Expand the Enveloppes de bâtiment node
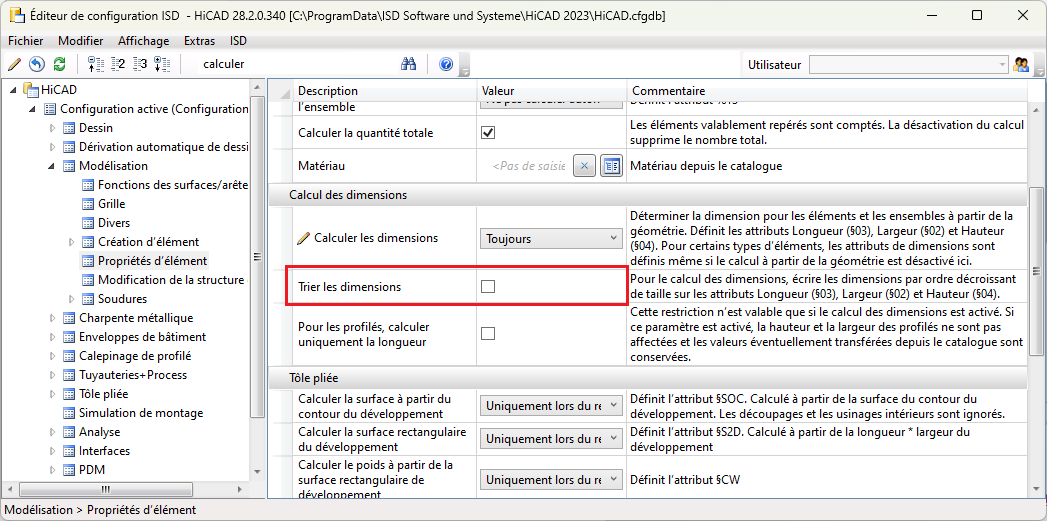 point(52,337)
